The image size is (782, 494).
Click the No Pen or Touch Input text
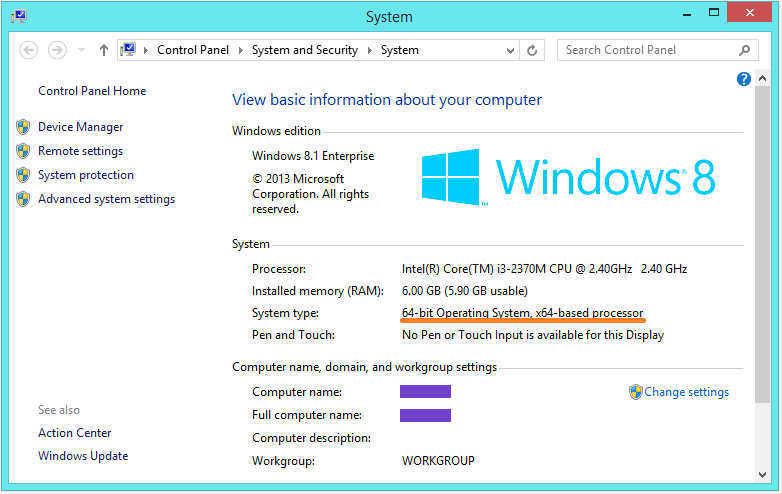pyautogui.click(x=533, y=335)
